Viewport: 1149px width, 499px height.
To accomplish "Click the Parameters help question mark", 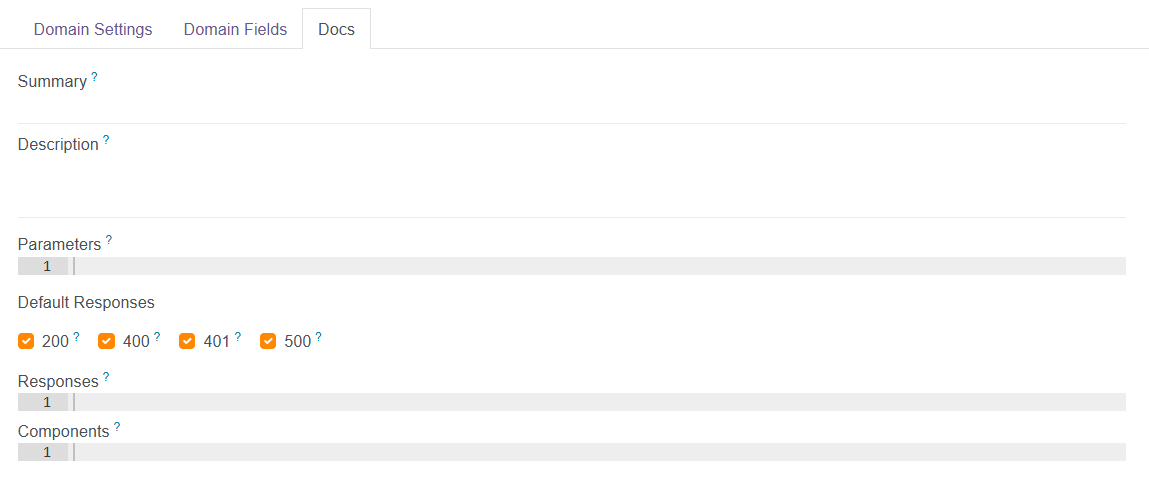I will click(109, 240).
